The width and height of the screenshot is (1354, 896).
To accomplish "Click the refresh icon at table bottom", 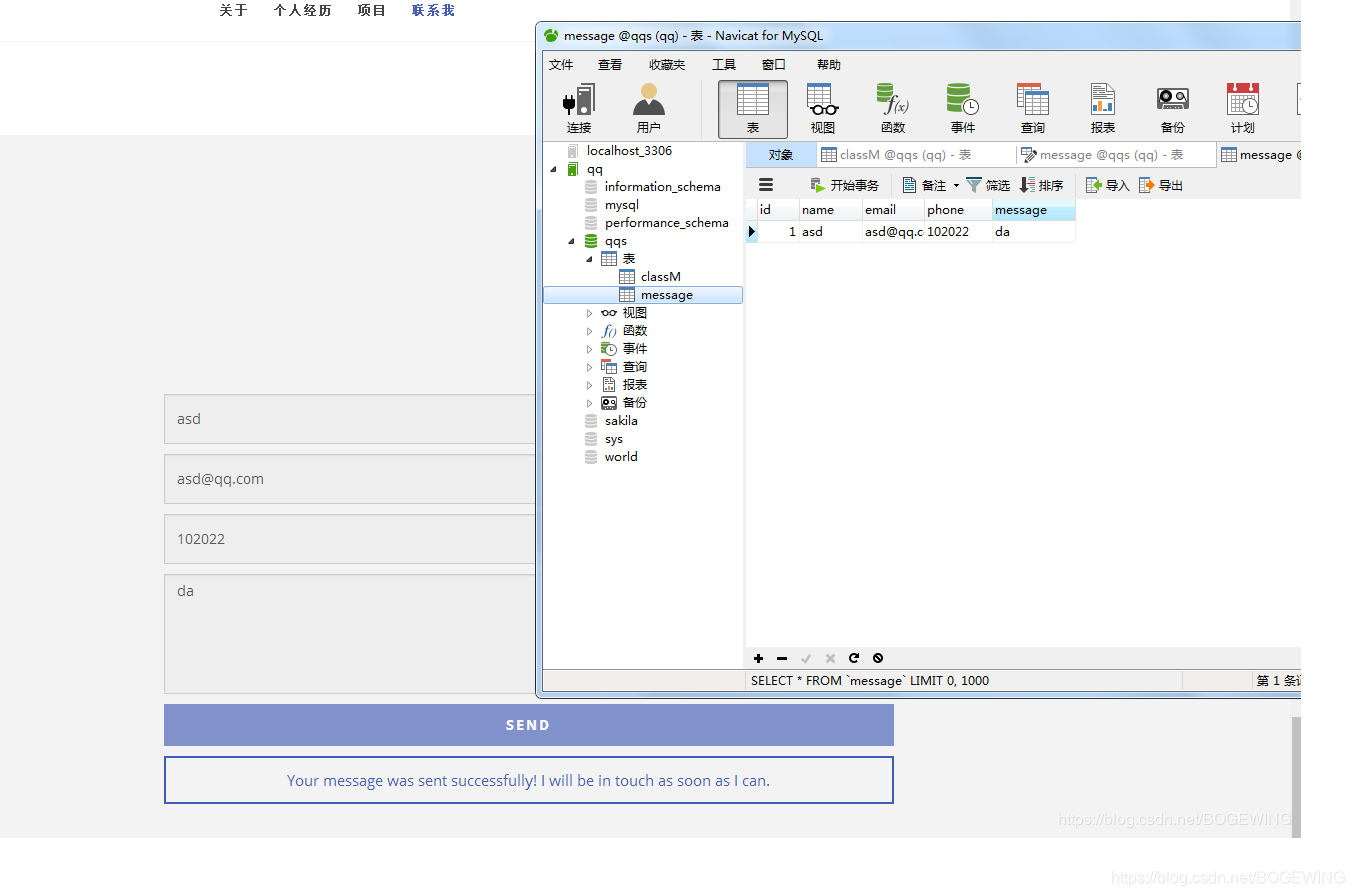I will (x=854, y=658).
